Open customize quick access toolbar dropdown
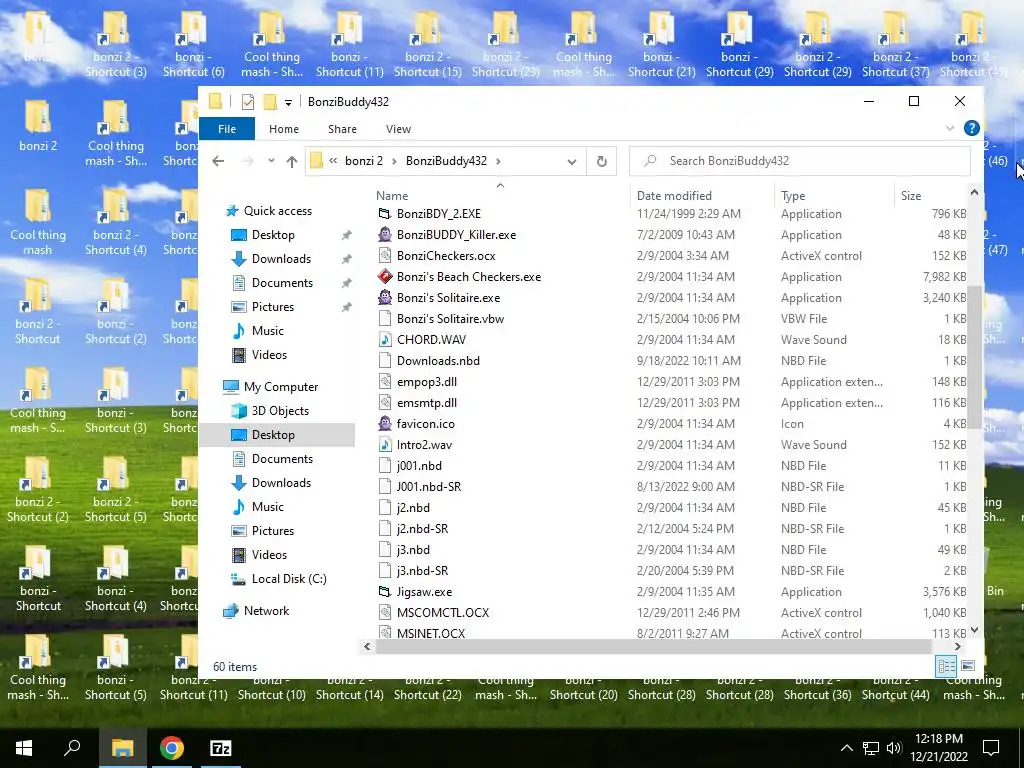Viewport: 1024px width, 768px height. pyautogui.click(x=288, y=103)
